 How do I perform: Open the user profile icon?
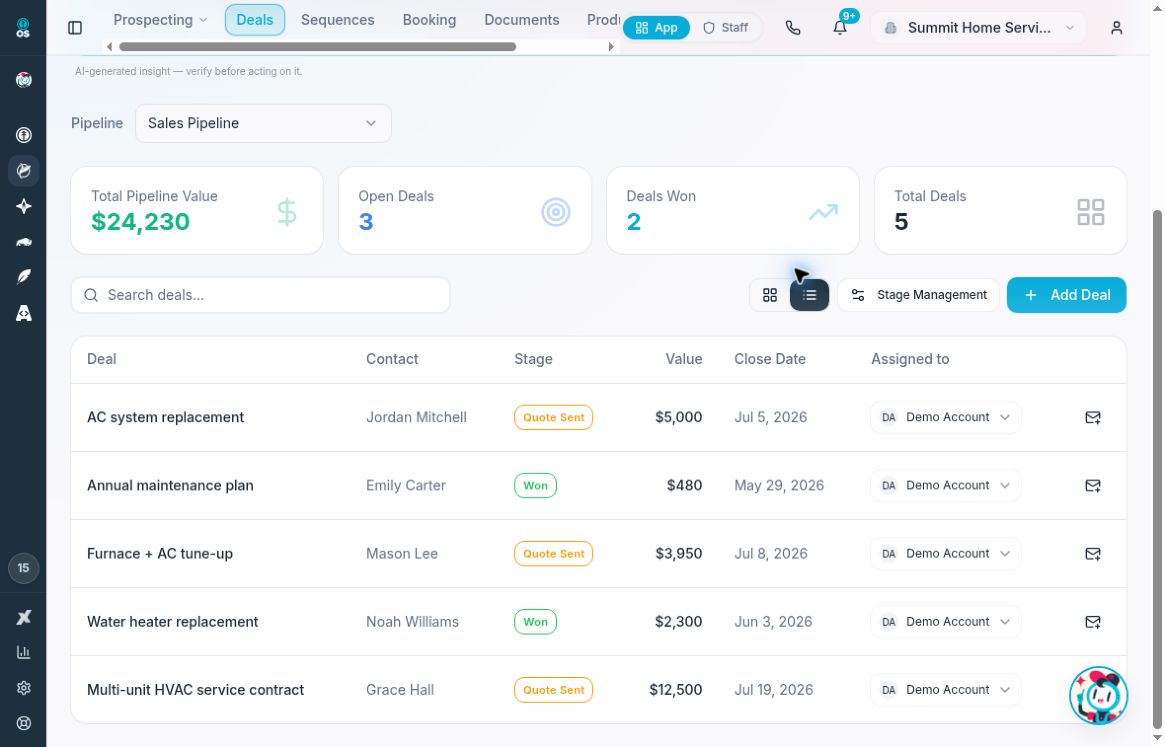[1116, 28]
